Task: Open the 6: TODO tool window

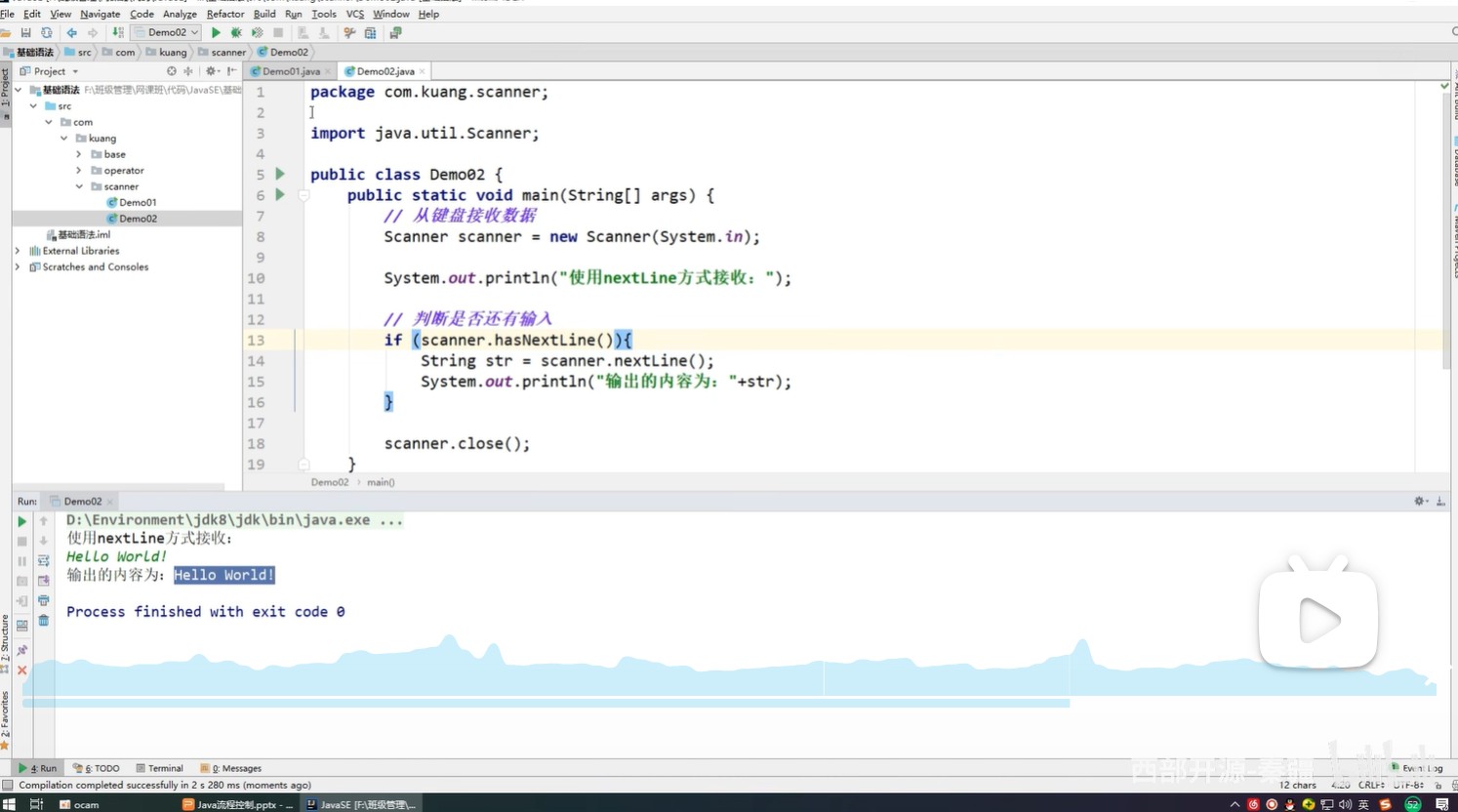Action: pyautogui.click(x=97, y=768)
